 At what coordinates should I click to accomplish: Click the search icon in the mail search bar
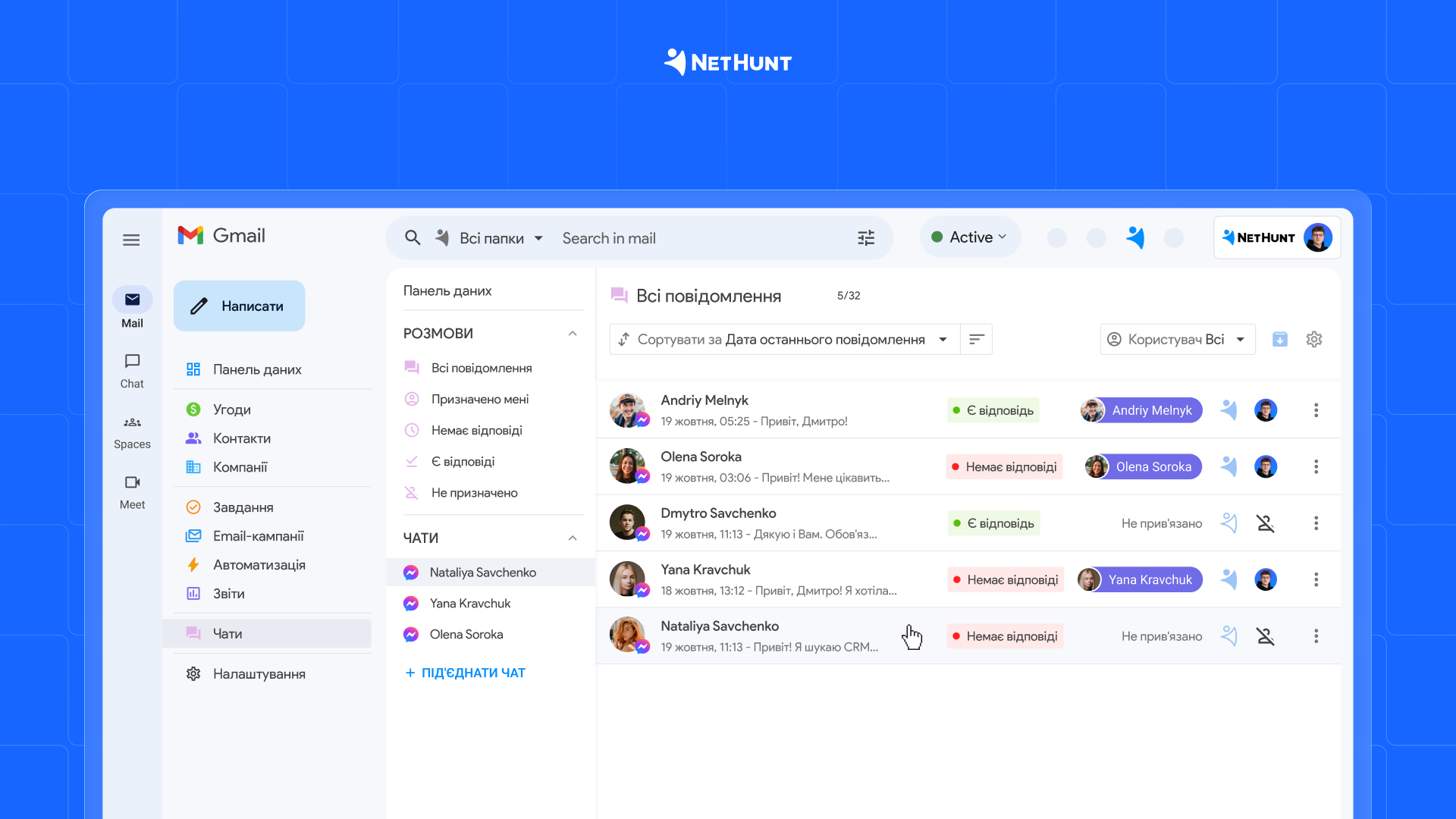coord(413,237)
